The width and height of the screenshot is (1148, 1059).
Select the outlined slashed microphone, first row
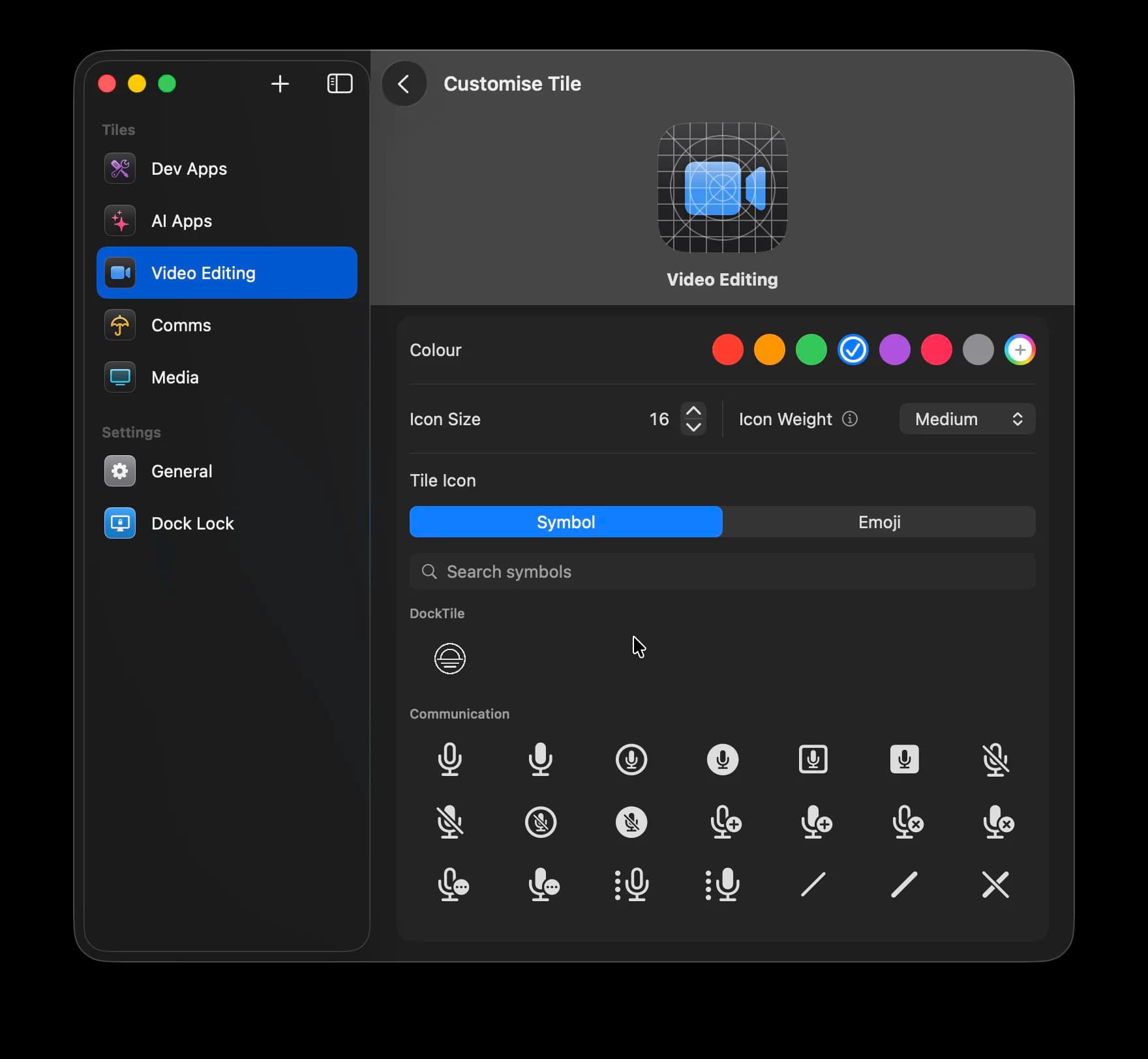point(995,760)
